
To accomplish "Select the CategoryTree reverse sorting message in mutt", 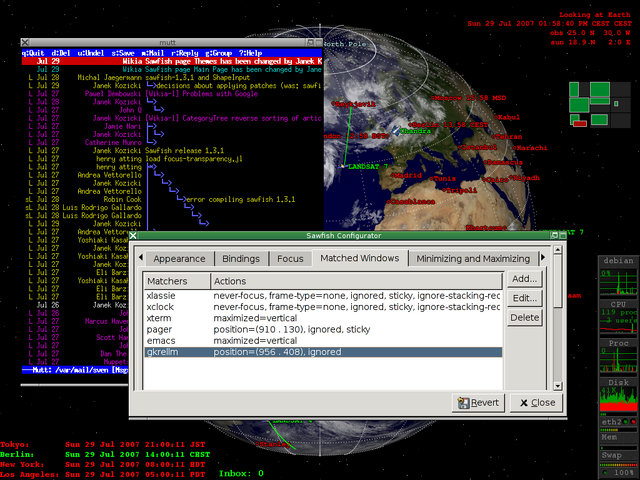I will (x=172, y=118).
